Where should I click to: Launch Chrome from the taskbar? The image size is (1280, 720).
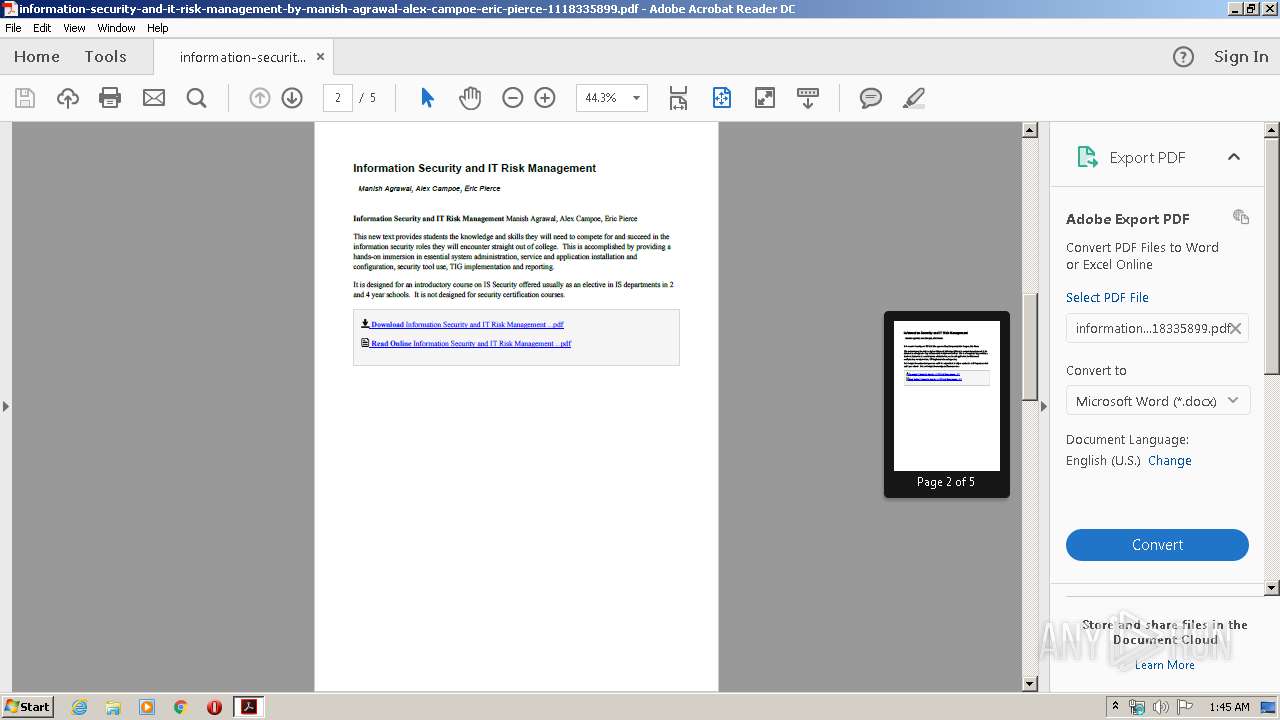tap(181, 707)
